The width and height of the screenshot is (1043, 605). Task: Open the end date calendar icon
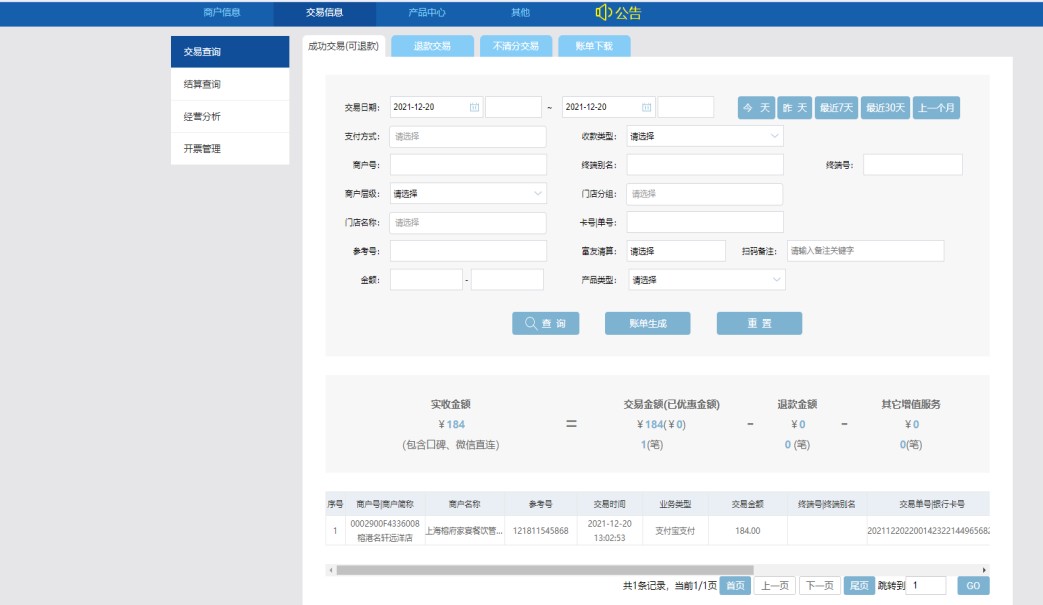pos(647,108)
